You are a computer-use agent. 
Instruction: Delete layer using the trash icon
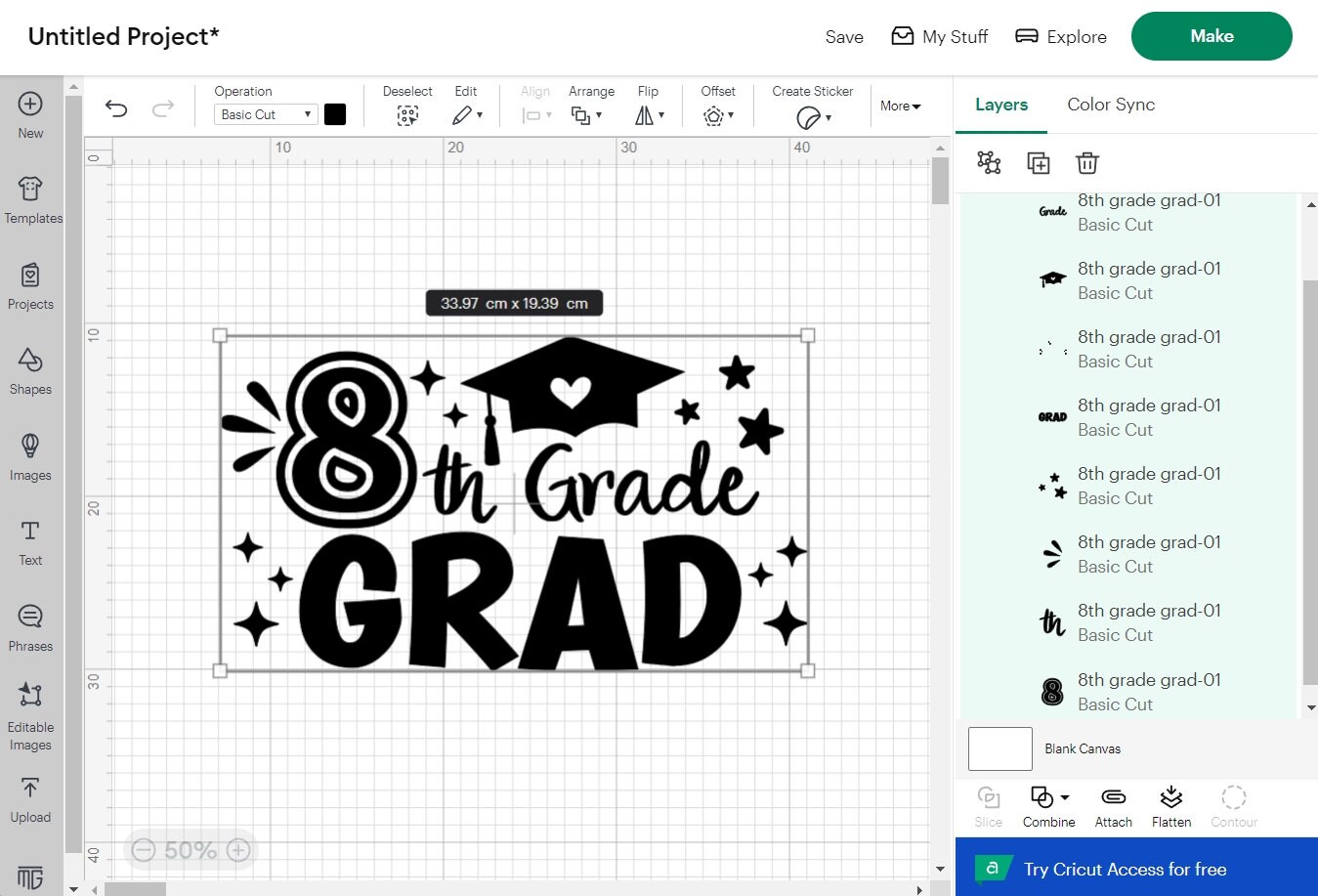pyautogui.click(x=1087, y=163)
